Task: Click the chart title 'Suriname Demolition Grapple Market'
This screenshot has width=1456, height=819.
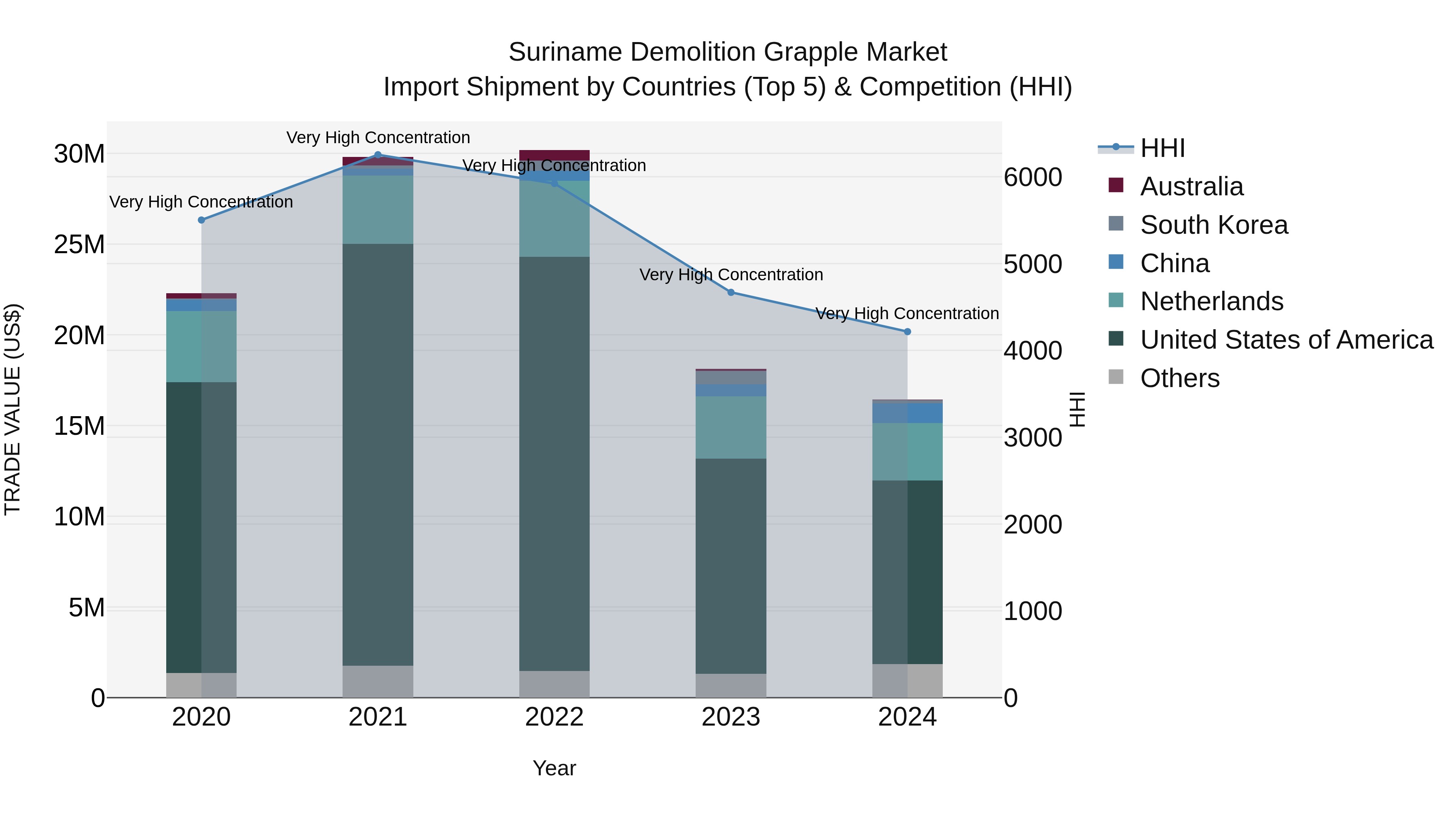Action: [728, 52]
